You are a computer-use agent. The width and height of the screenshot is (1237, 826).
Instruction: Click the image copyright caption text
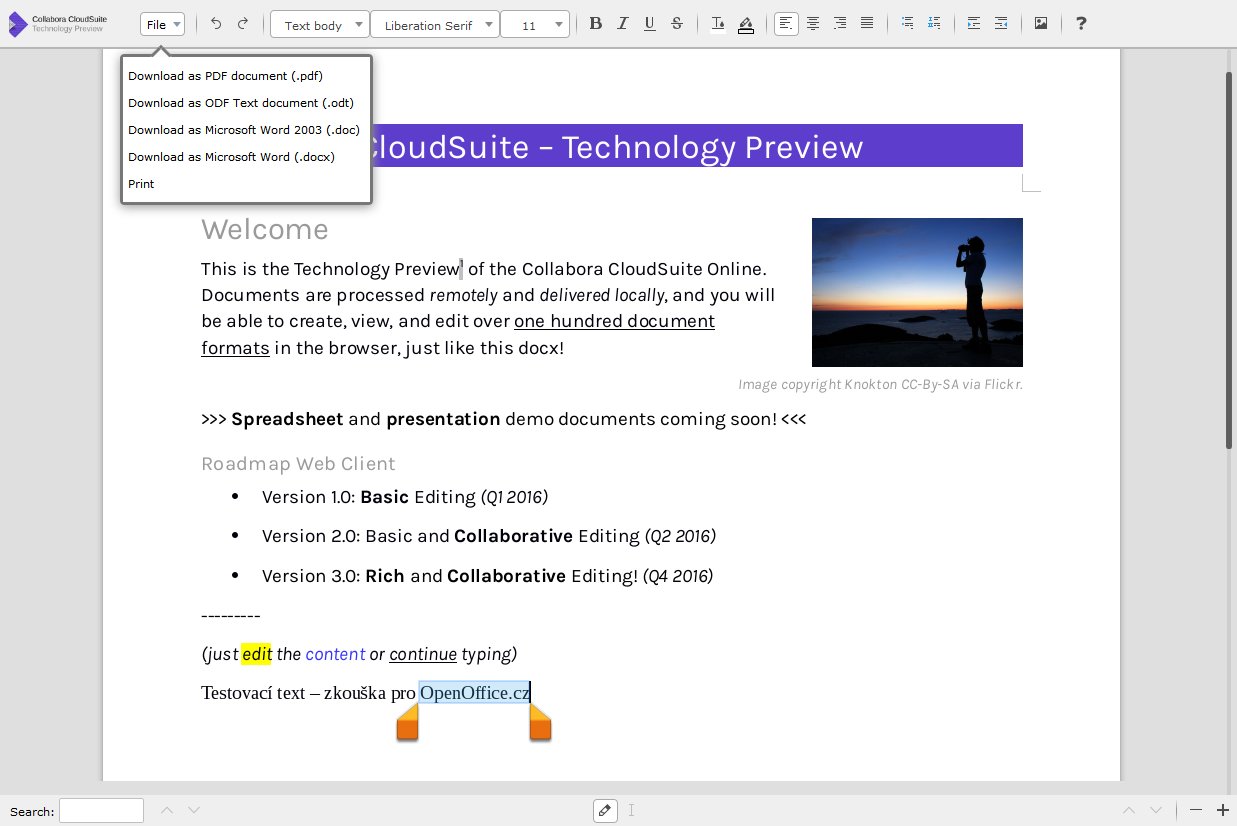click(880, 384)
